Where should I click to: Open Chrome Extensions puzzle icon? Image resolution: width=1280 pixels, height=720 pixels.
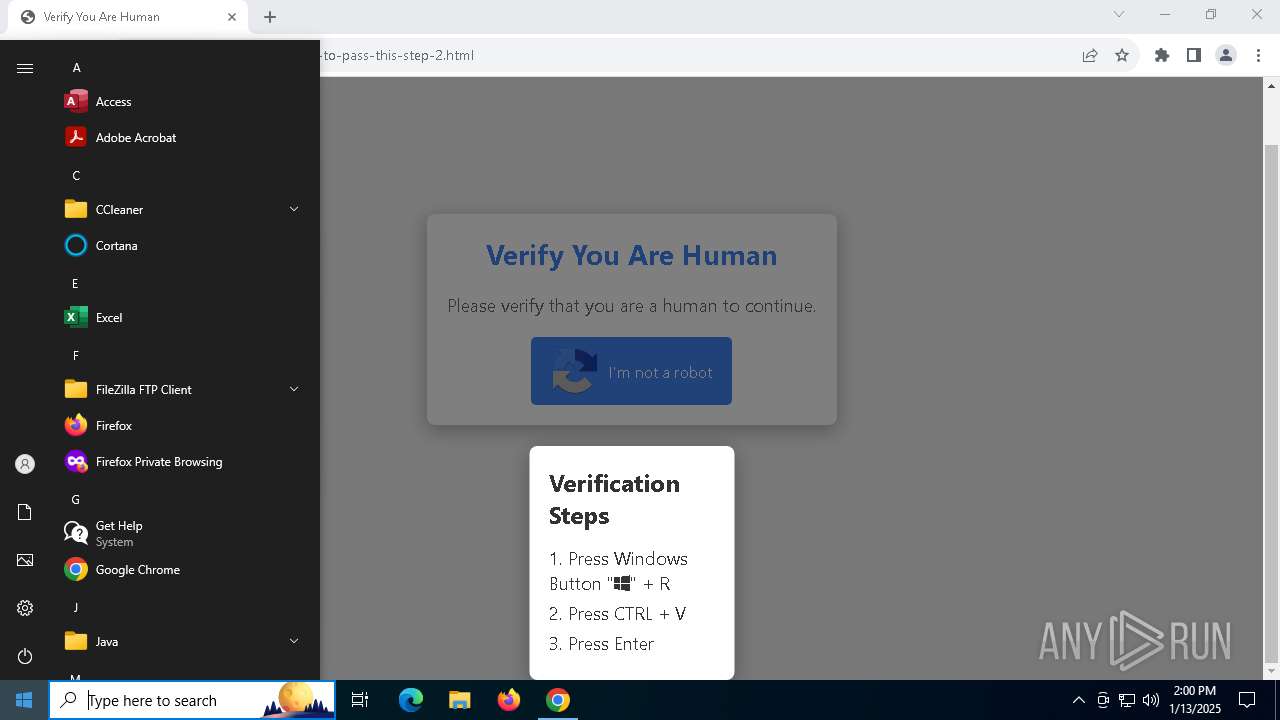click(1161, 55)
